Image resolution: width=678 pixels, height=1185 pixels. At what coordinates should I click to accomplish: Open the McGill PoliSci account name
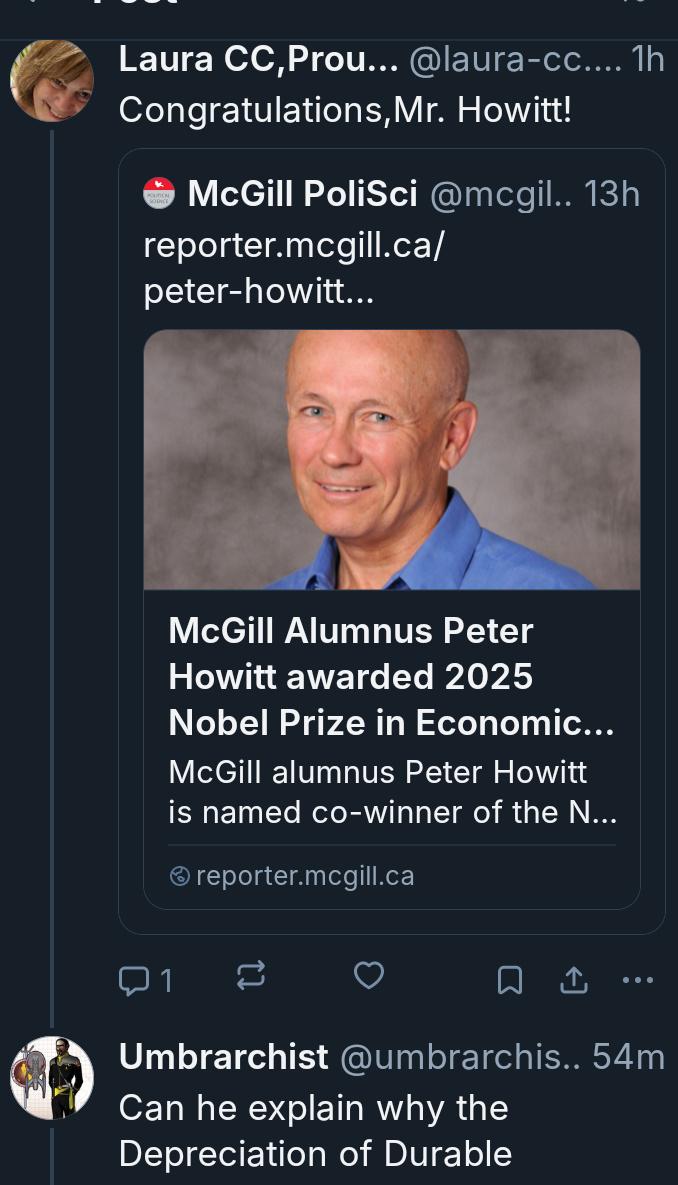[302, 194]
